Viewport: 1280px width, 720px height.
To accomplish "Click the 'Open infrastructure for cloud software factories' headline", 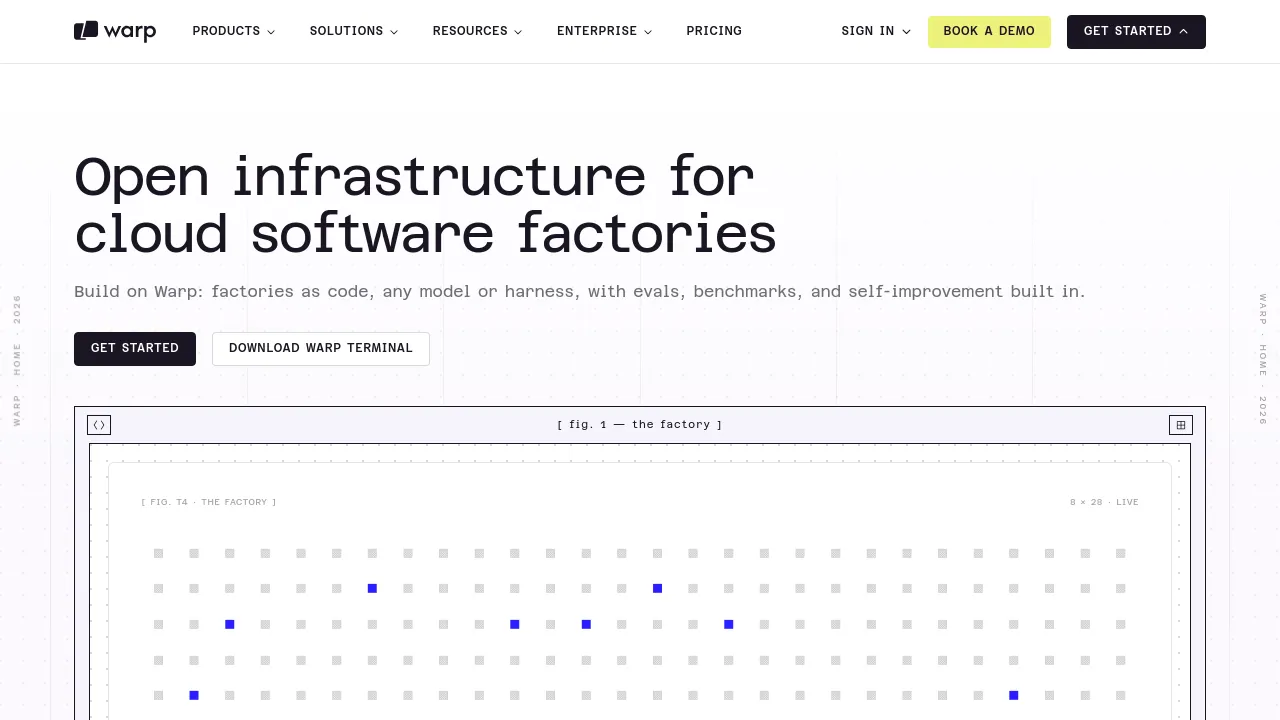I will point(426,206).
